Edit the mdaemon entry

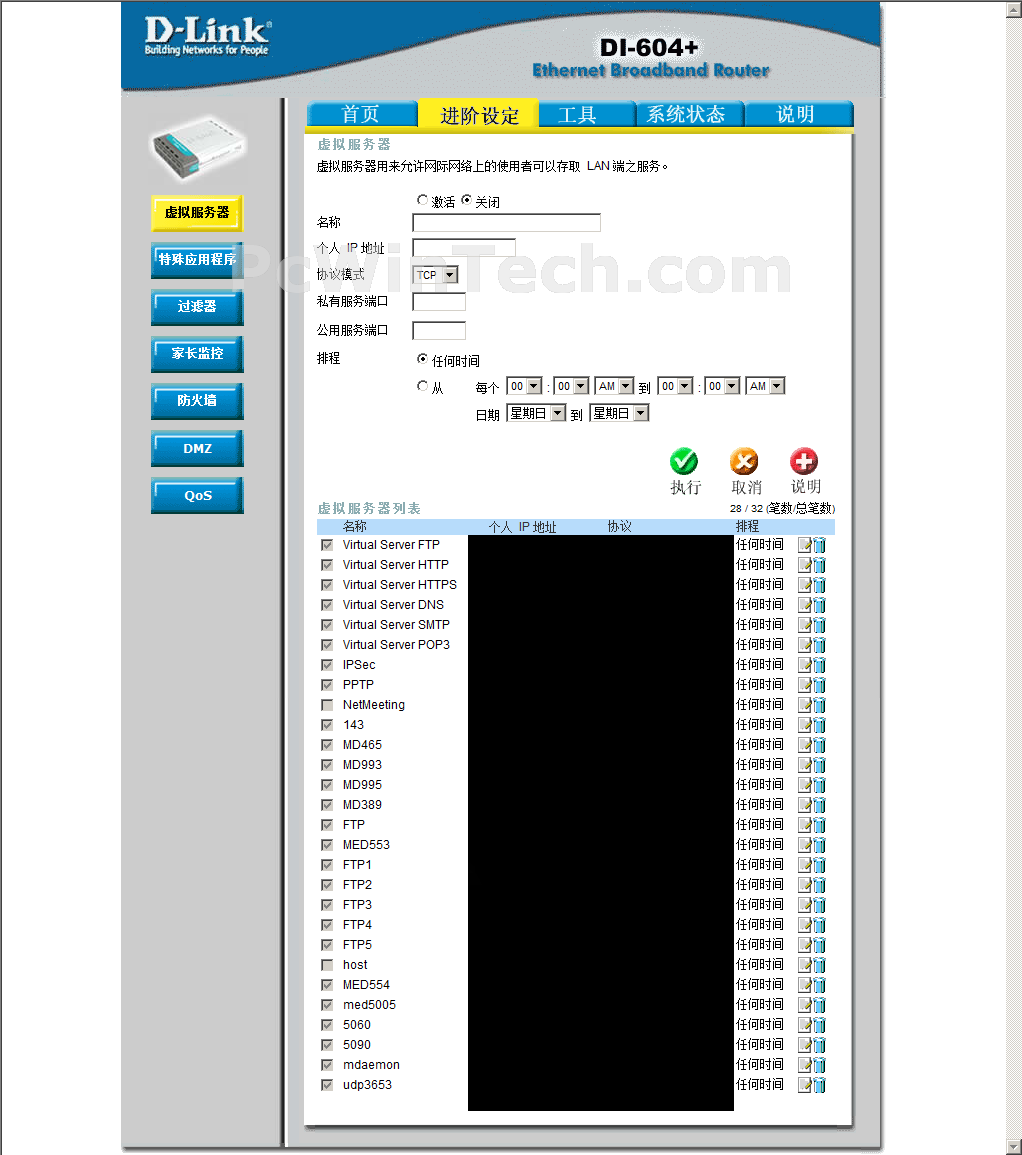click(805, 1065)
